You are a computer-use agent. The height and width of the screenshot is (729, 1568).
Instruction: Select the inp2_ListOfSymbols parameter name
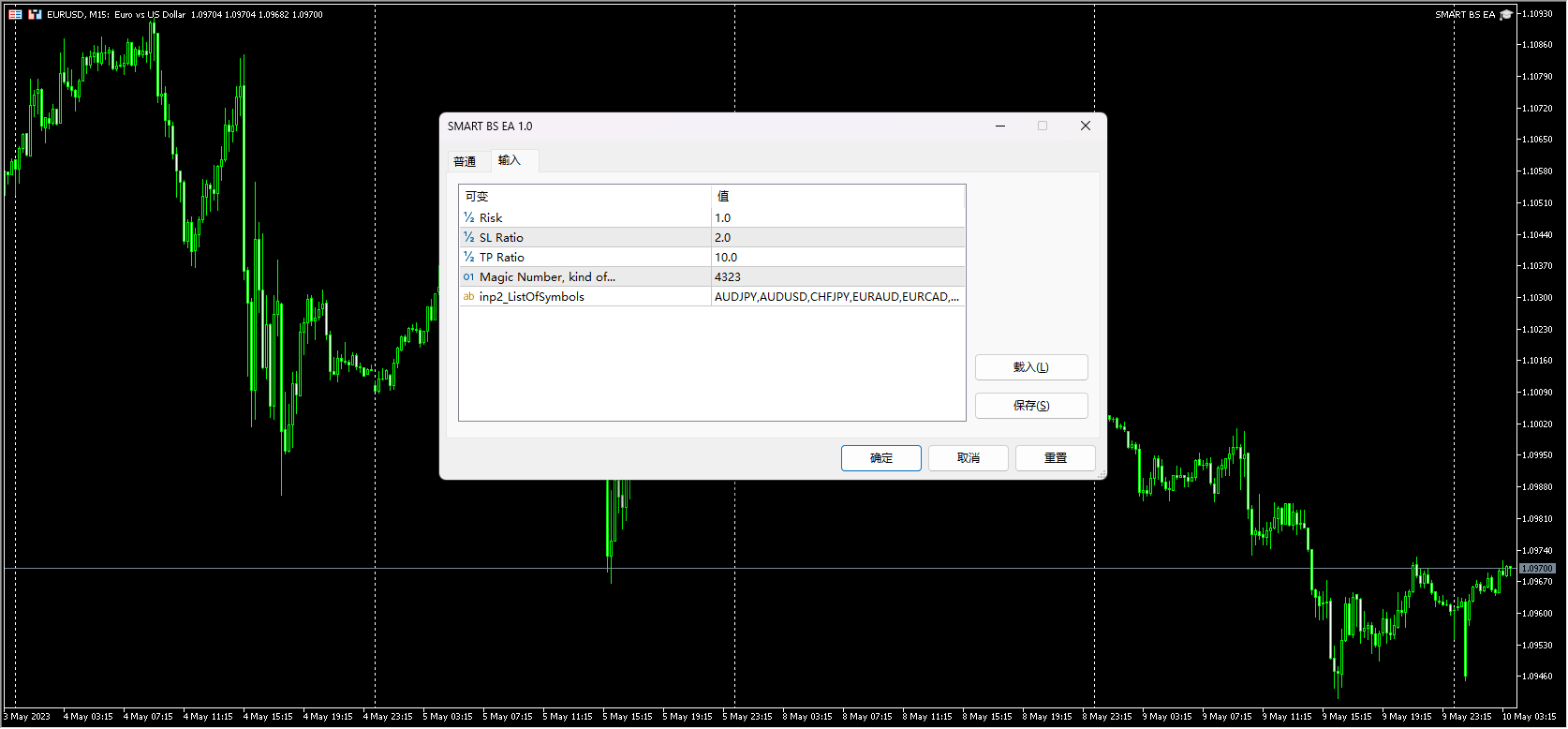pyautogui.click(x=532, y=296)
